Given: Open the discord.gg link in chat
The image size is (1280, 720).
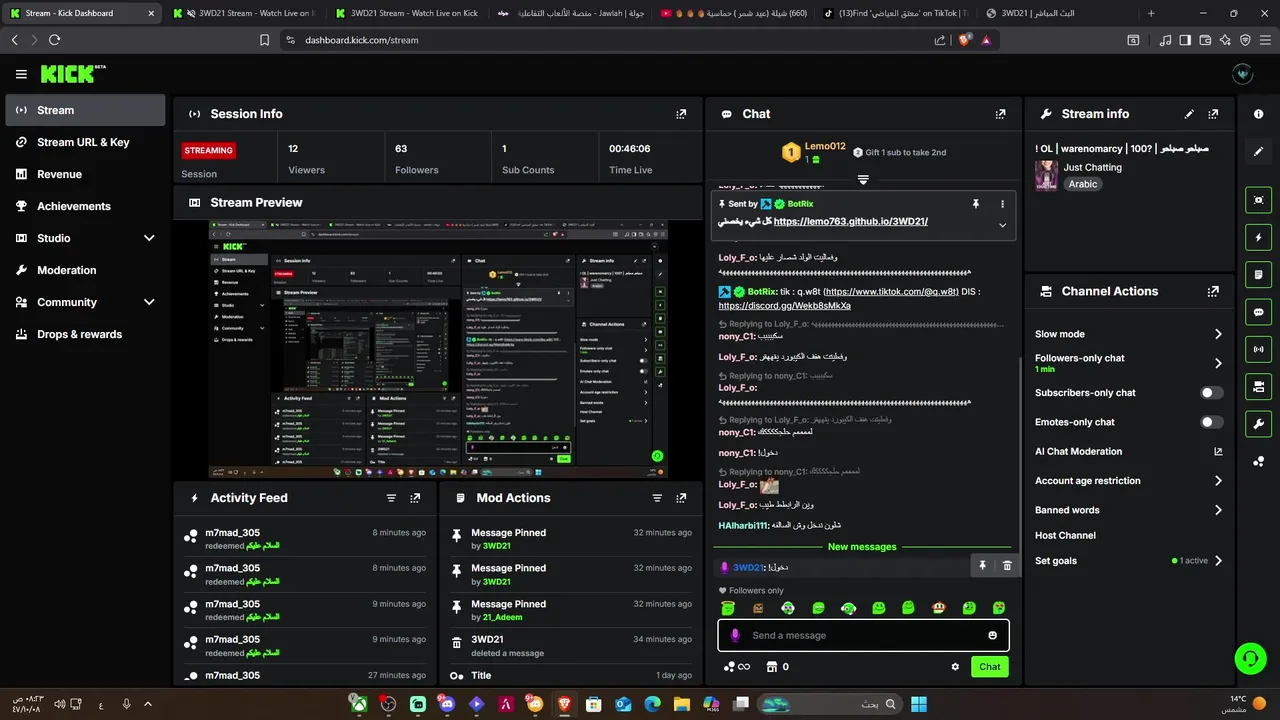Looking at the screenshot, I should click(x=784, y=305).
